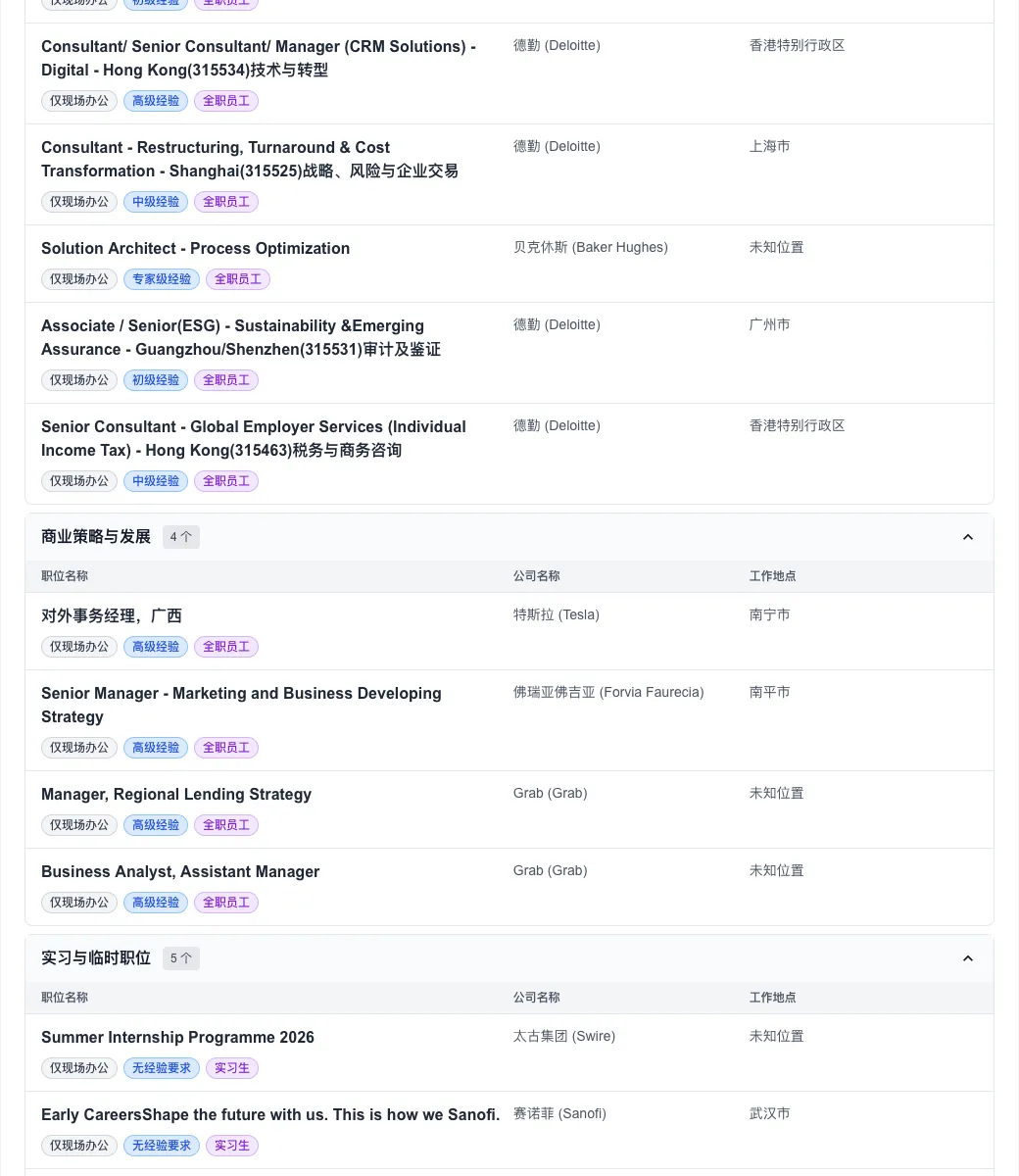This screenshot has height=1176, width=1019.
Task: Select the 贝克休斯 (Baker Hughes) company name
Action: 590,248
